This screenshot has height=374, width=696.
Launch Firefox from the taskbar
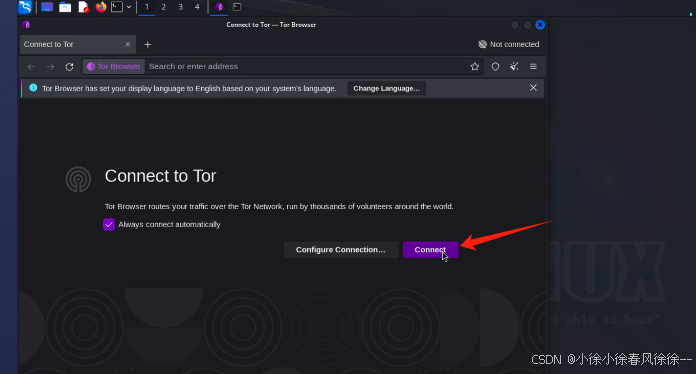[101, 7]
